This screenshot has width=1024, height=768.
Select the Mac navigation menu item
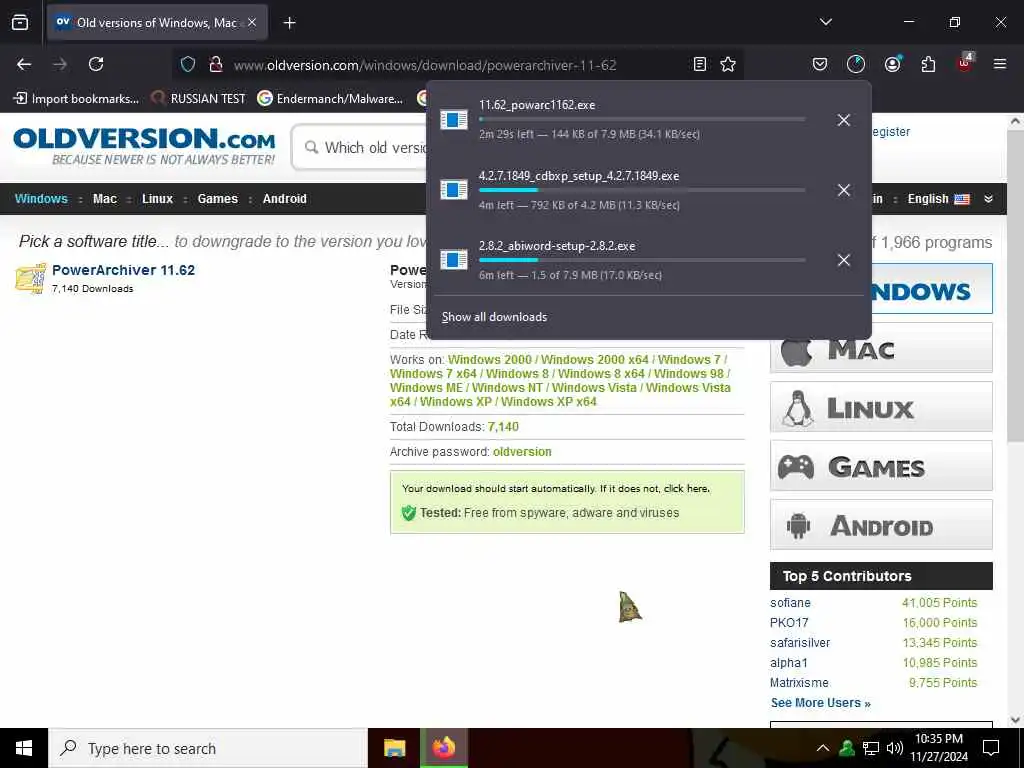tap(104, 199)
